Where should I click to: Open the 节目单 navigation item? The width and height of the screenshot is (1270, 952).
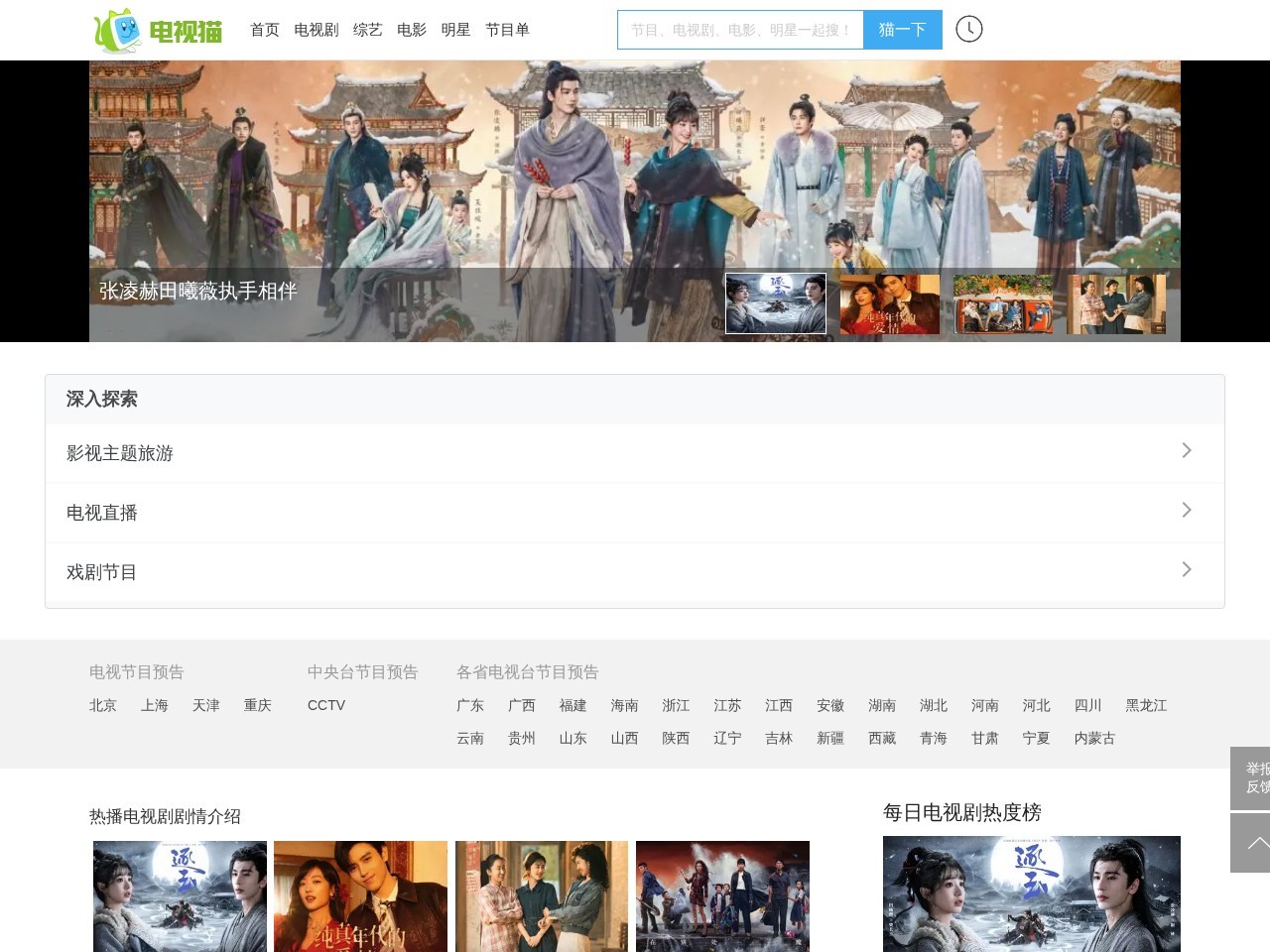pos(507,30)
